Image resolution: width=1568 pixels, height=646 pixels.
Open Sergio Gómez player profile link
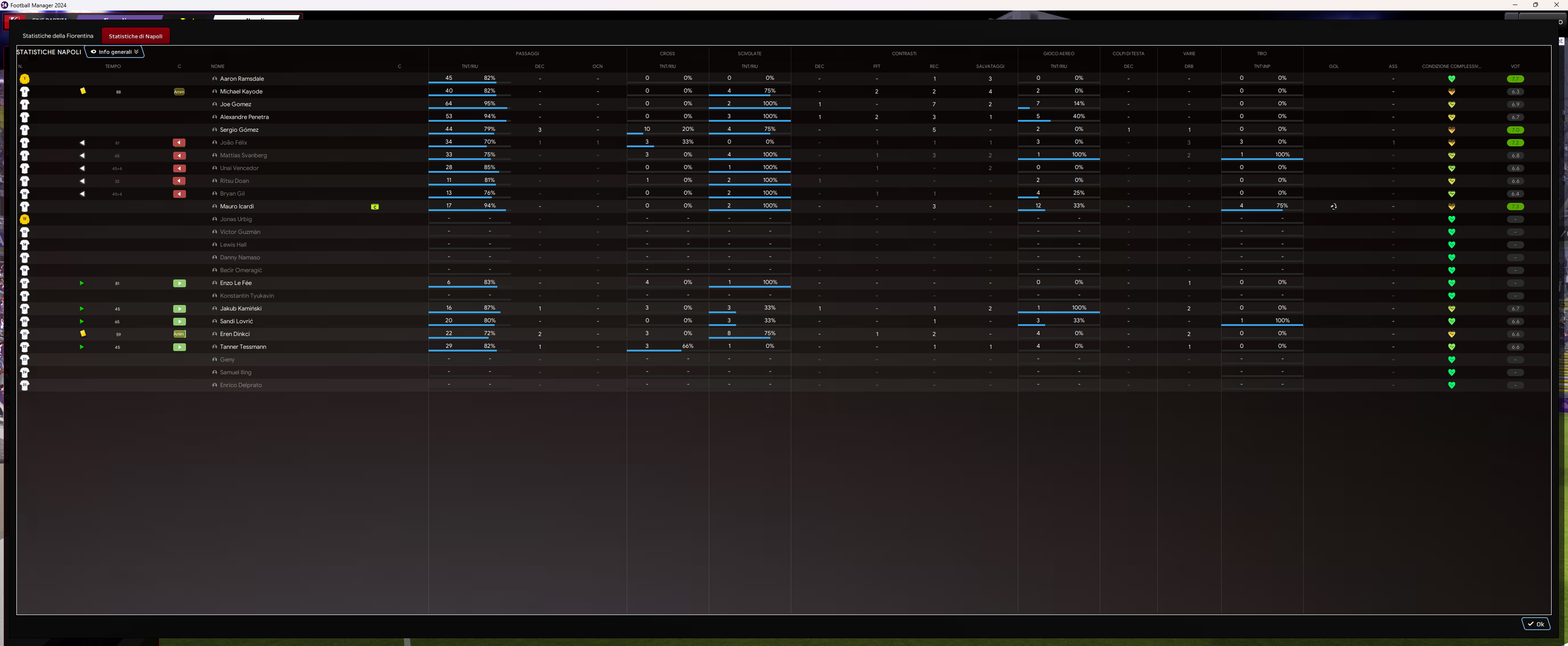point(238,129)
